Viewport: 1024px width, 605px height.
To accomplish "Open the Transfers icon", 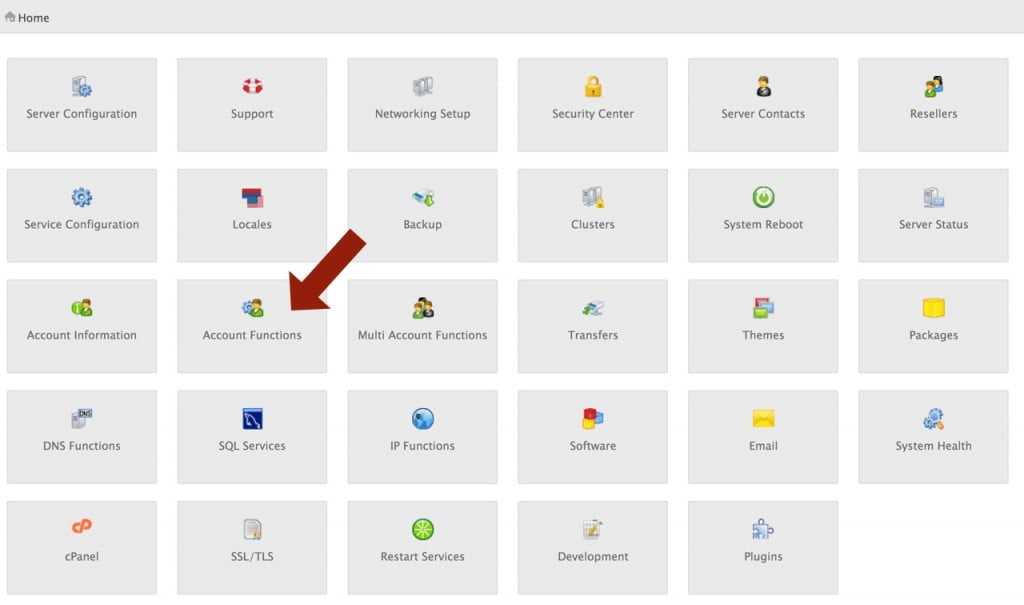I will click(x=593, y=308).
